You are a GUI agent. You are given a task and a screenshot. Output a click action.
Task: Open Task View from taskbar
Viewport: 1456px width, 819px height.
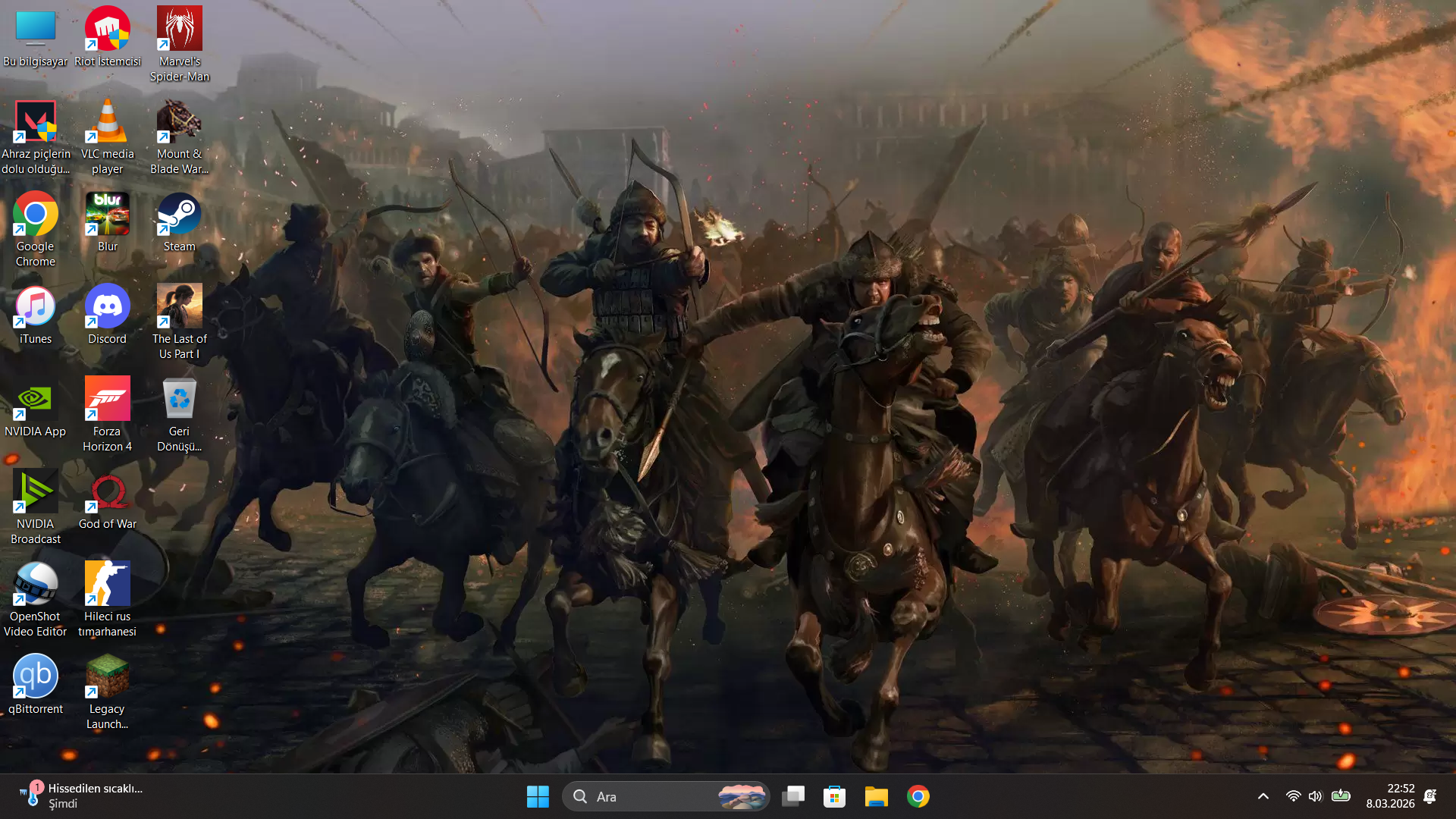pyautogui.click(x=793, y=796)
